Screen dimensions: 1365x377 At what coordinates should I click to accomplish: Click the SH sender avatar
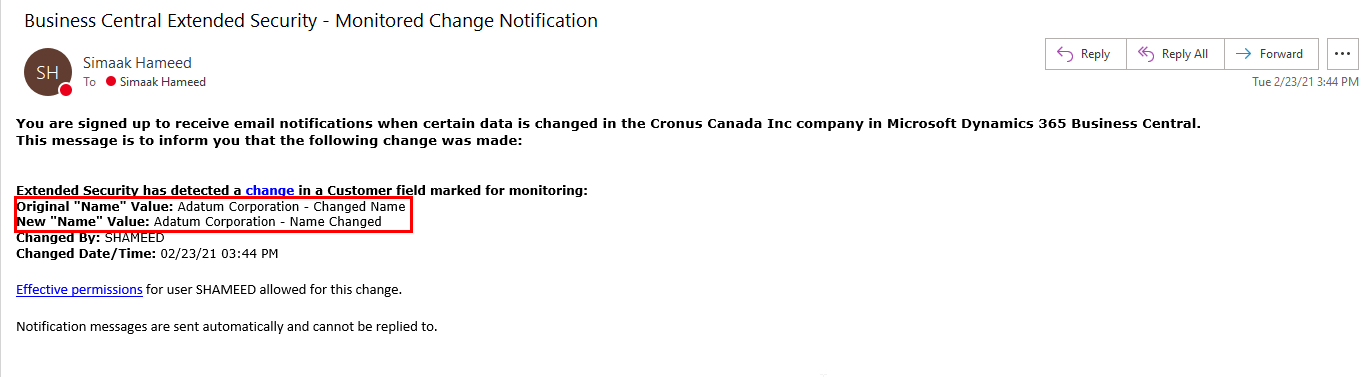[x=48, y=72]
